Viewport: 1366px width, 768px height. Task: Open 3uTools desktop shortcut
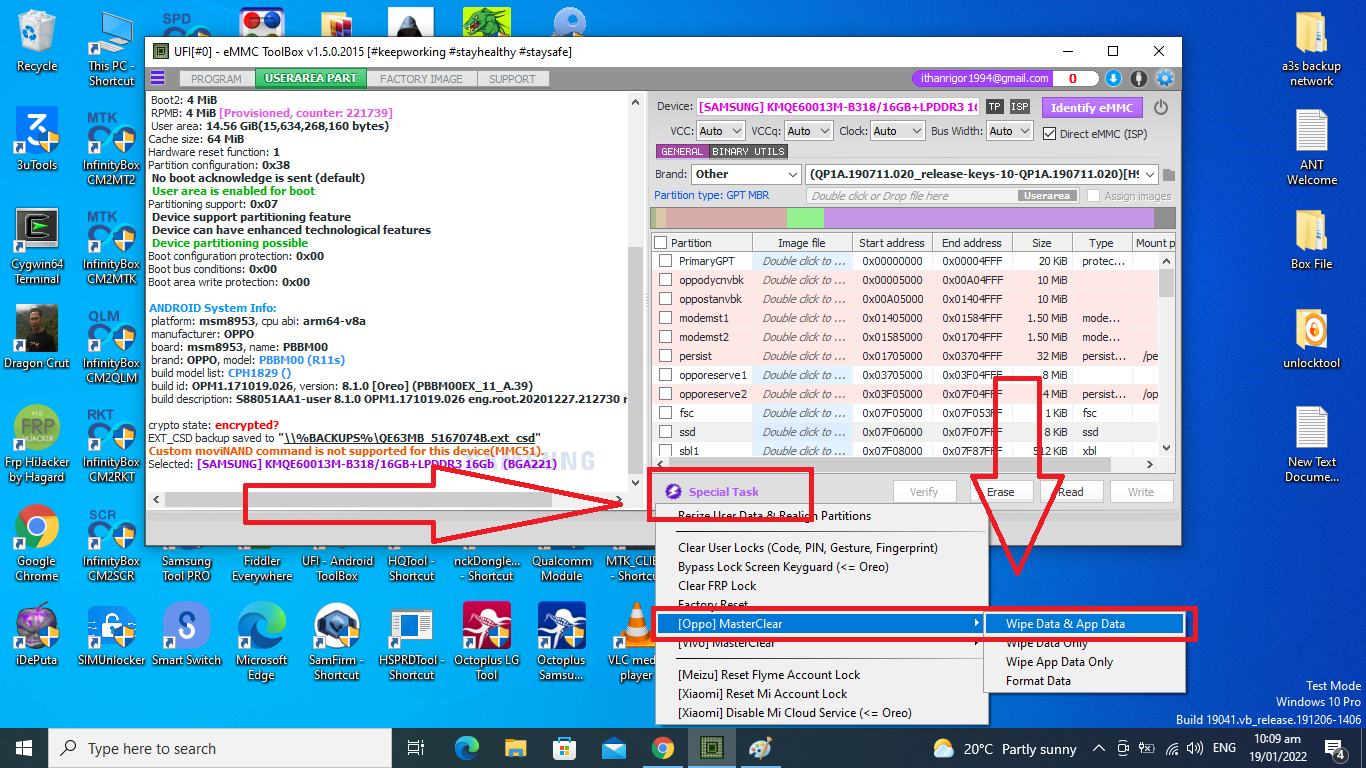click(37, 140)
